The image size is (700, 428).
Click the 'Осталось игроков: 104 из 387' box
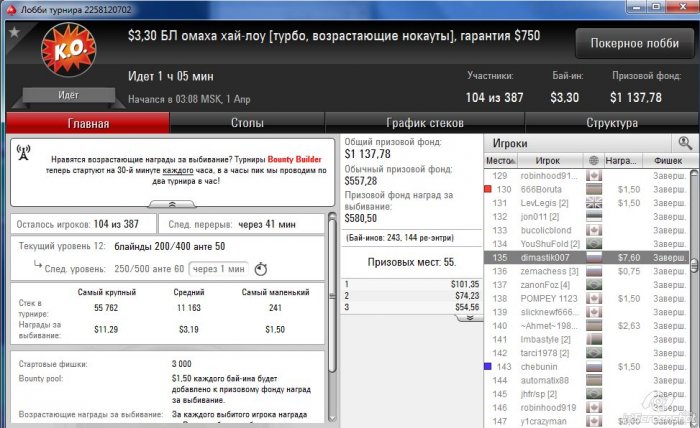tap(83, 224)
